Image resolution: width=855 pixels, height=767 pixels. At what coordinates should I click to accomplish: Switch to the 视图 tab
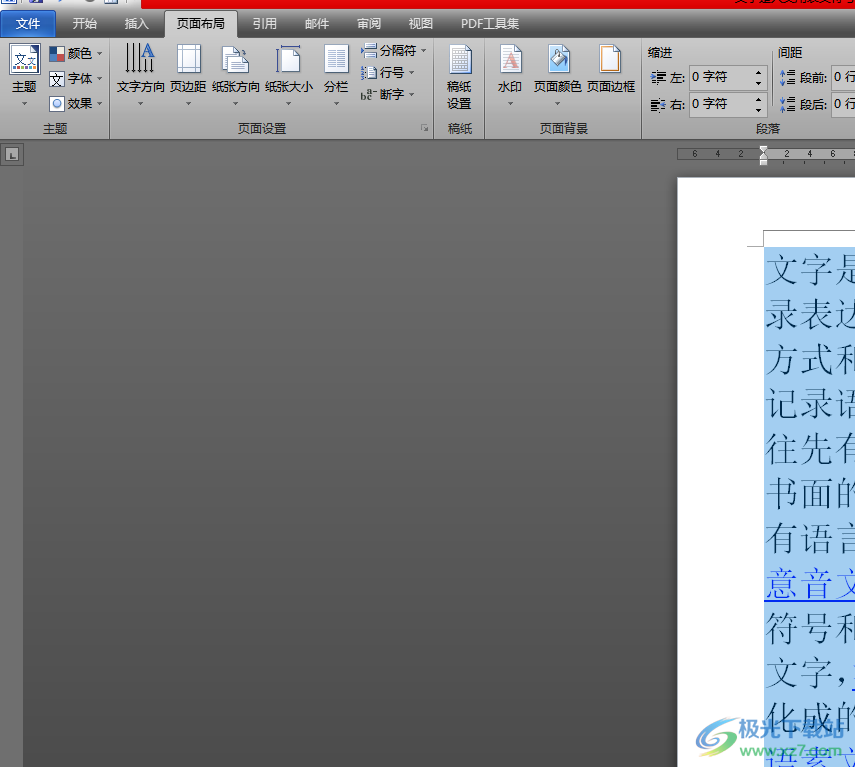point(420,23)
